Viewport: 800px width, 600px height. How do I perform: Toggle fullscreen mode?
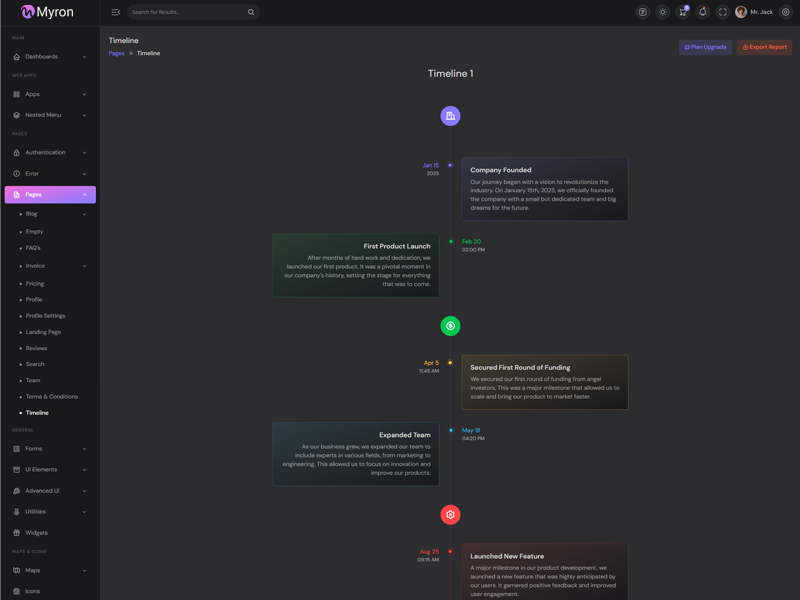click(722, 12)
